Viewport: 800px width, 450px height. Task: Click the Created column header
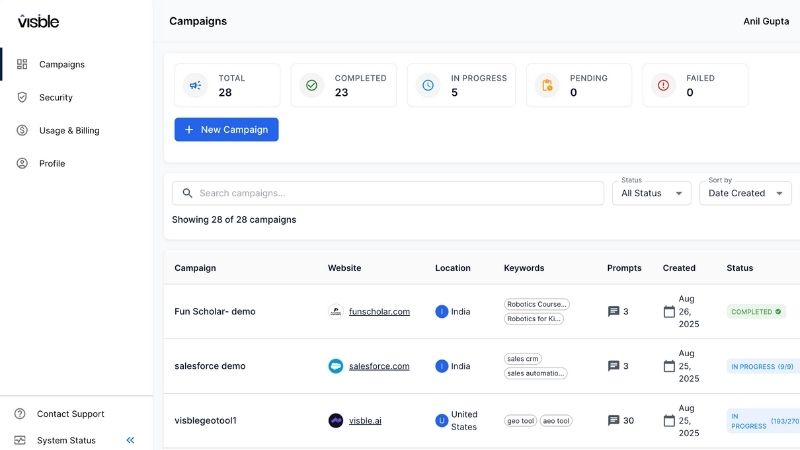[679, 268]
